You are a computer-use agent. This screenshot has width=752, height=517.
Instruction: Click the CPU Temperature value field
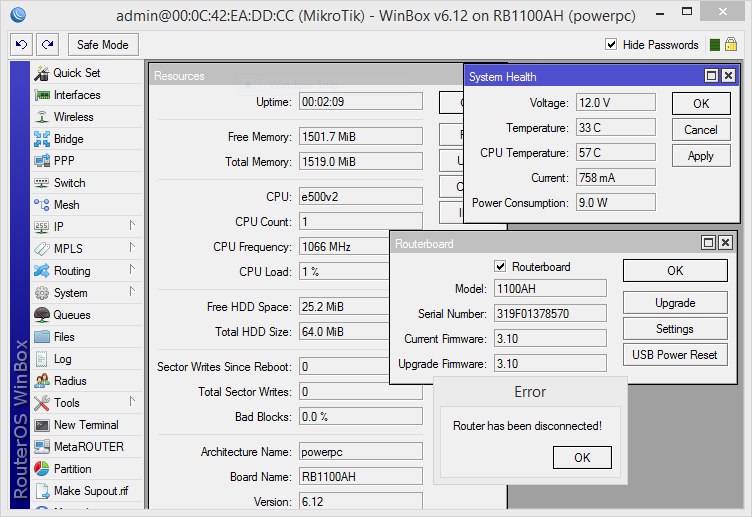(616, 153)
